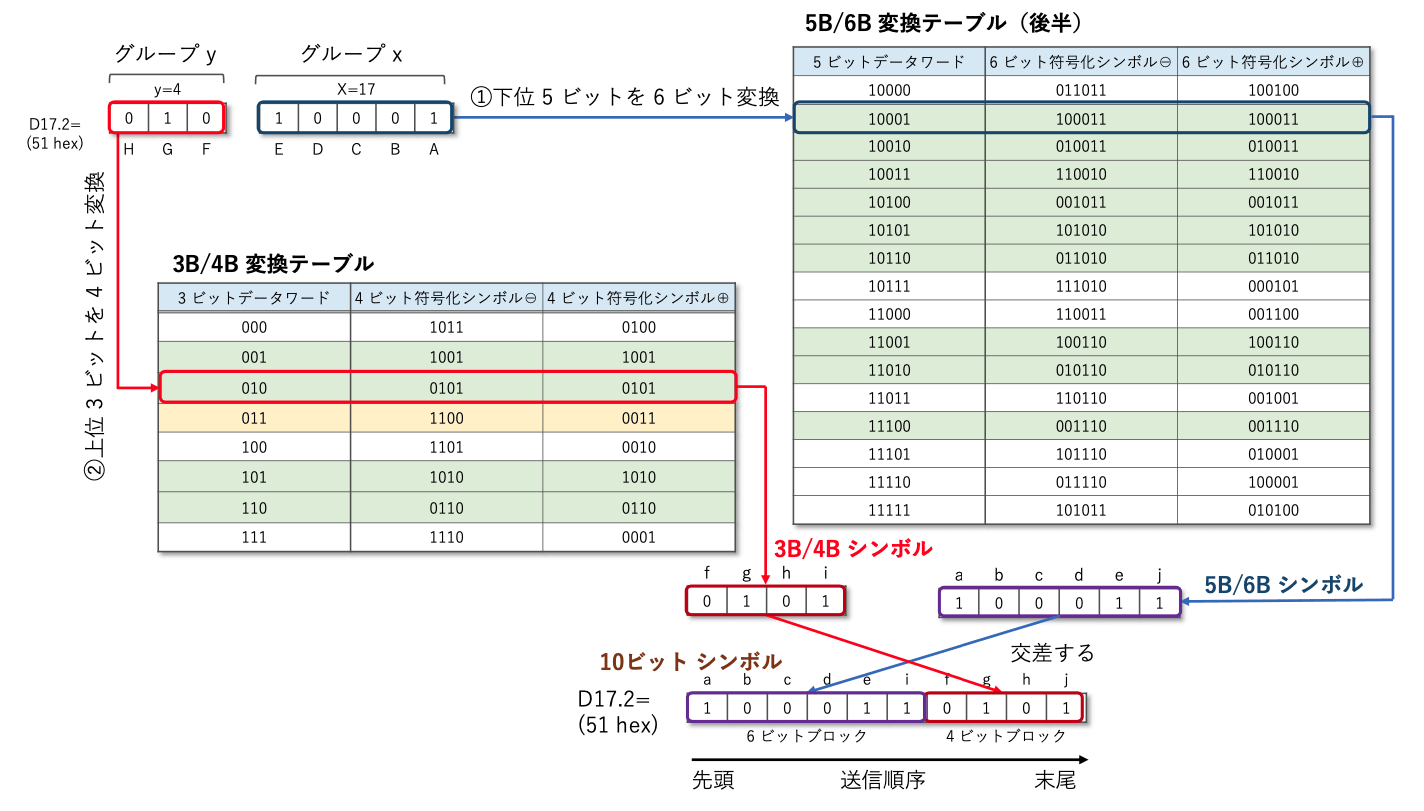This screenshot has height=811, width=1424.
Task: Click data word cell 10001 in highlighted row
Action: pos(889,119)
